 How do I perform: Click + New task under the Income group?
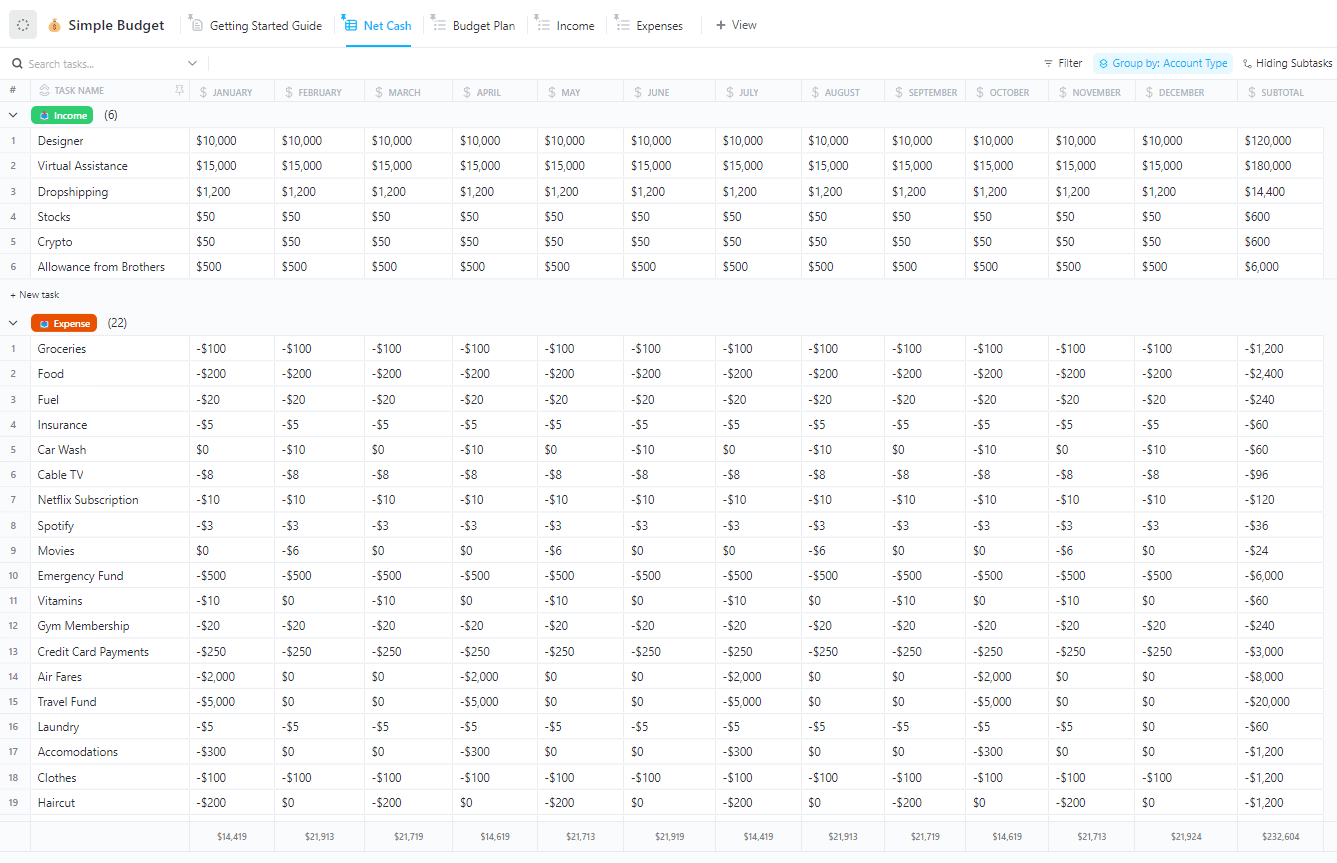coord(34,295)
